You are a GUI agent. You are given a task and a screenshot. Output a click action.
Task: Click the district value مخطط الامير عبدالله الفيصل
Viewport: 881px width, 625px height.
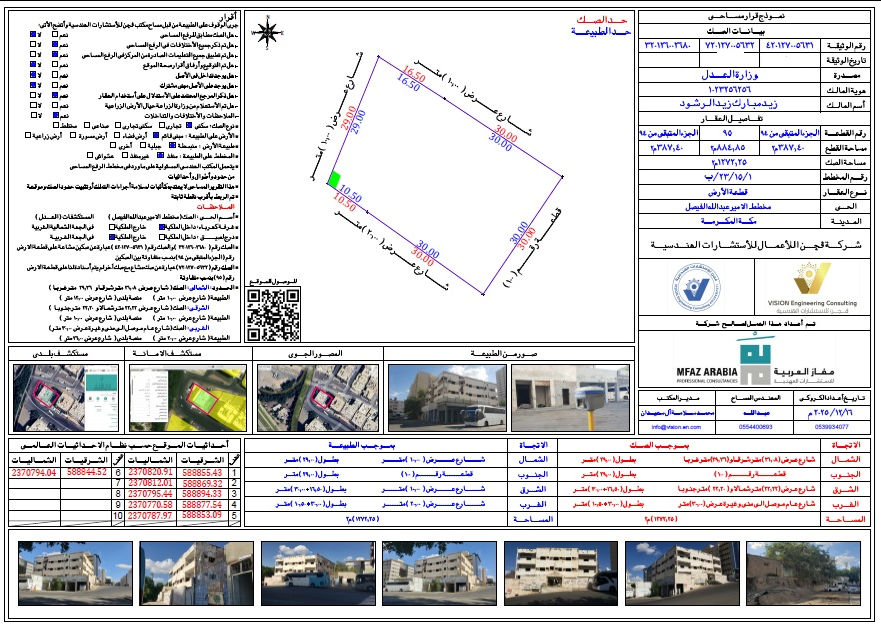coord(728,206)
